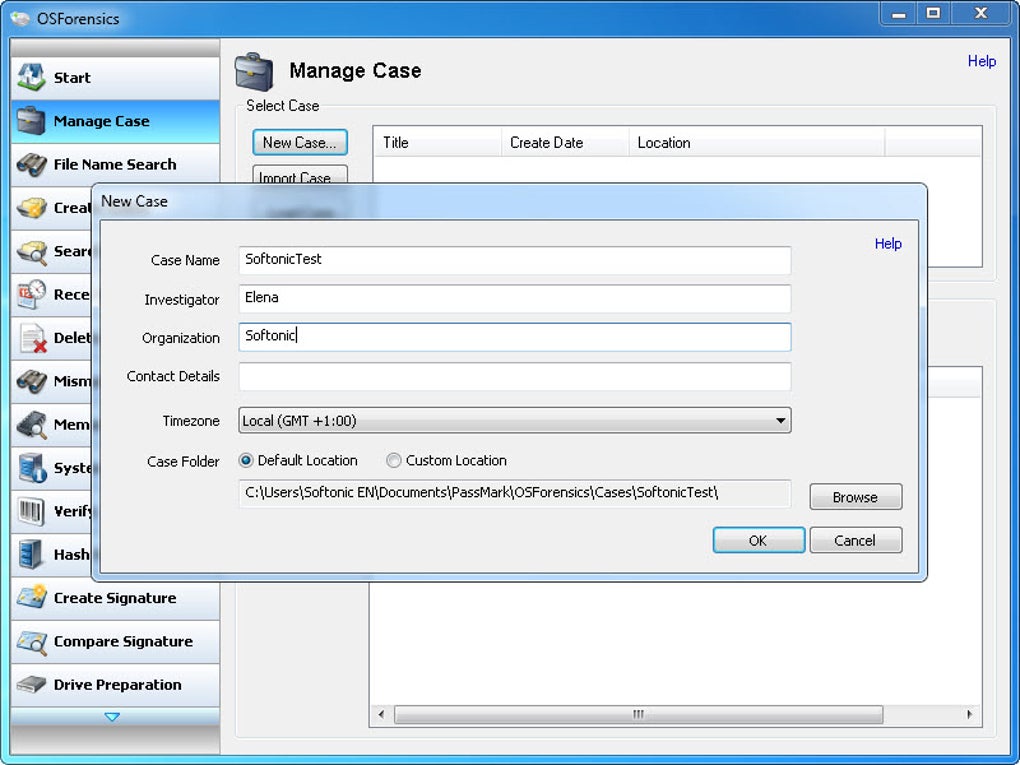
Task: Click the Deleted Files document icon
Action: pyautogui.click(x=33, y=338)
